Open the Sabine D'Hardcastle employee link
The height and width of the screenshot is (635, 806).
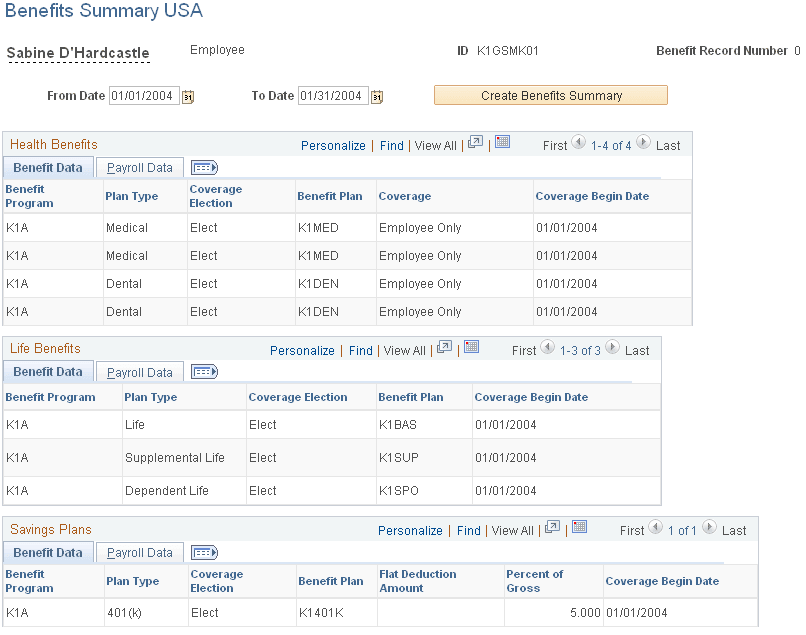pos(77,52)
